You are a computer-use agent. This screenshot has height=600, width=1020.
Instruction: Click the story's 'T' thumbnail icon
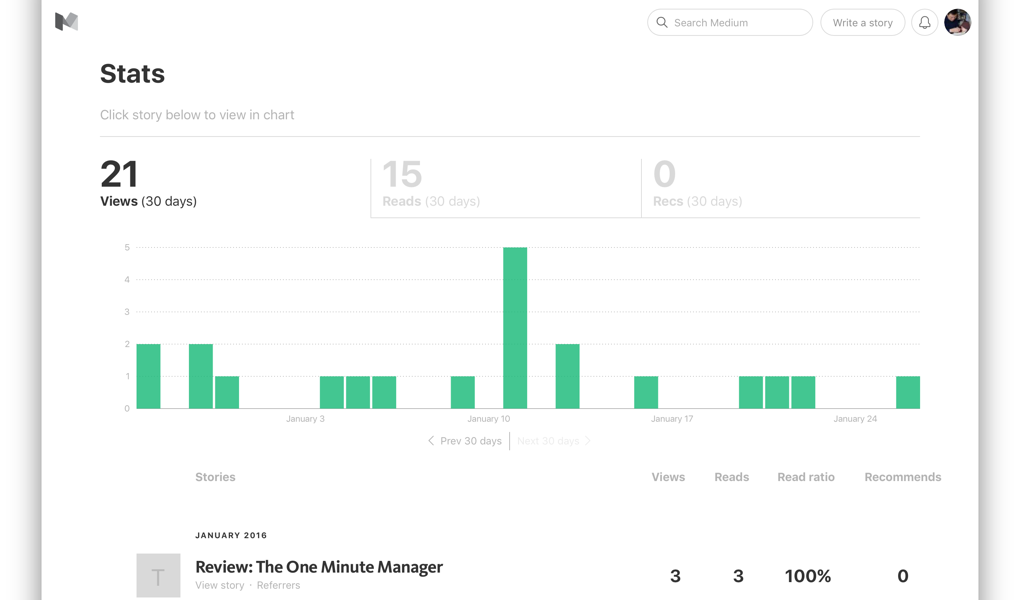click(158, 576)
